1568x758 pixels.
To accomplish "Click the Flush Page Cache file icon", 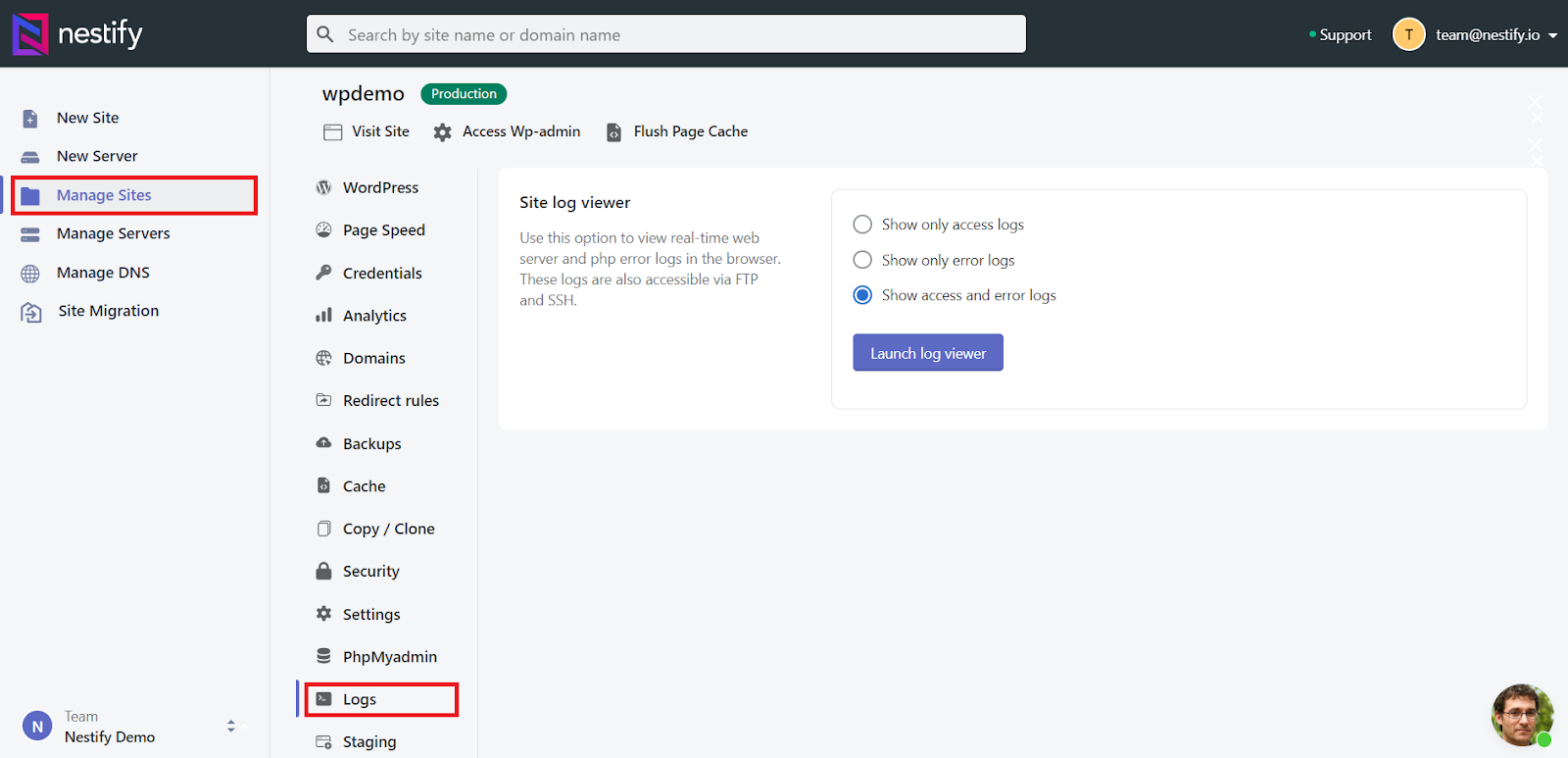I will [613, 132].
